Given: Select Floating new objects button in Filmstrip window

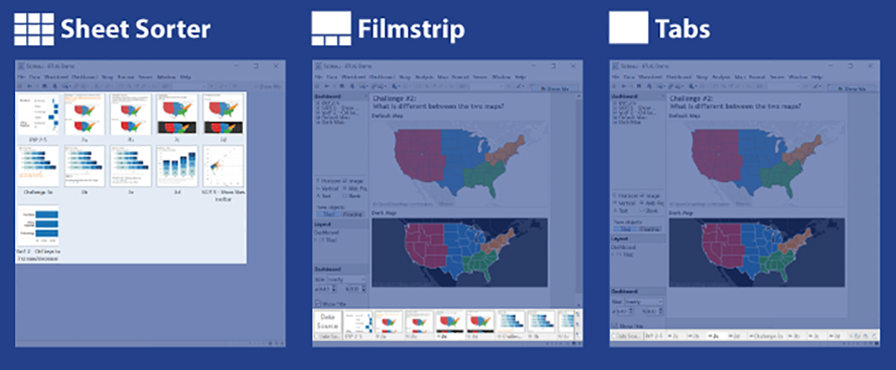Looking at the screenshot, I should (353, 214).
